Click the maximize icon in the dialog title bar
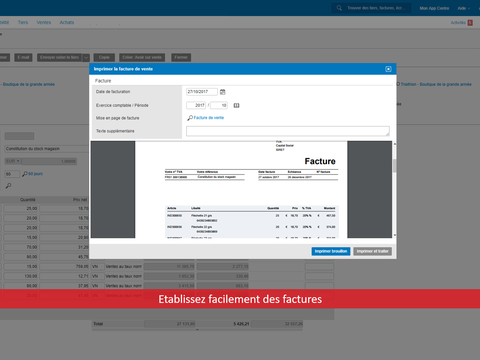480x360 pixels. coord(388,69)
